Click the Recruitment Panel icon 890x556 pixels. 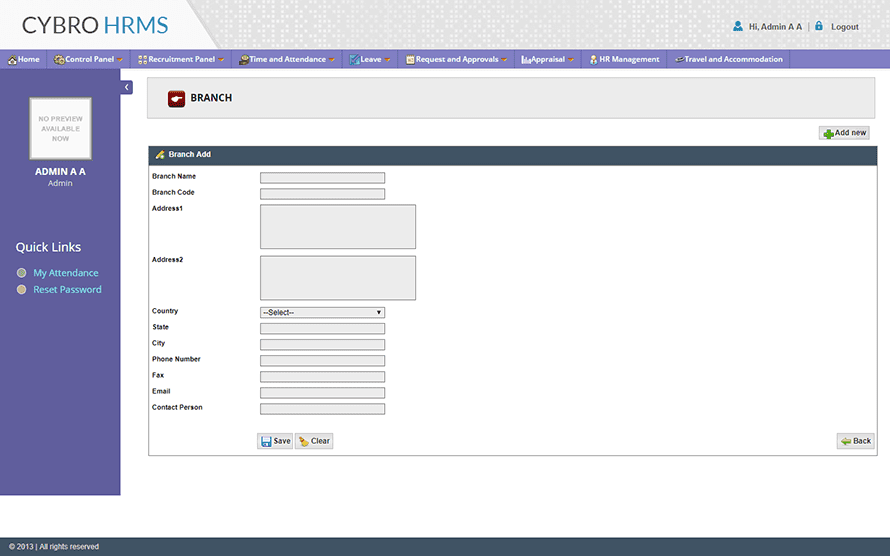142,60
